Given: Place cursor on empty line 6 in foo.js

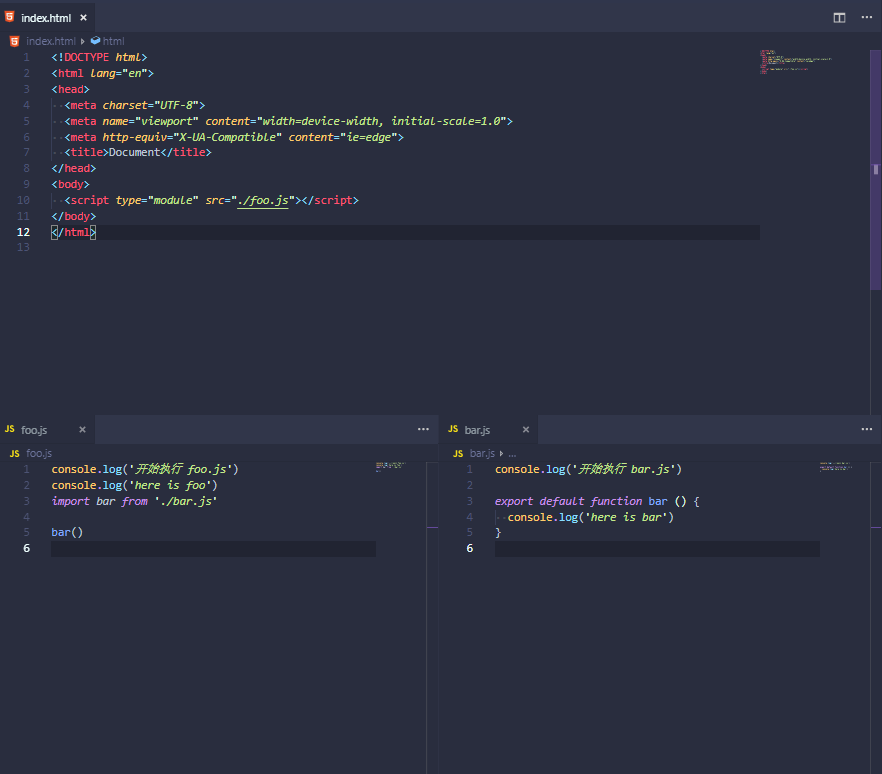Looking at the screenshot, I should pyautogui.click(x=200, y=549).
